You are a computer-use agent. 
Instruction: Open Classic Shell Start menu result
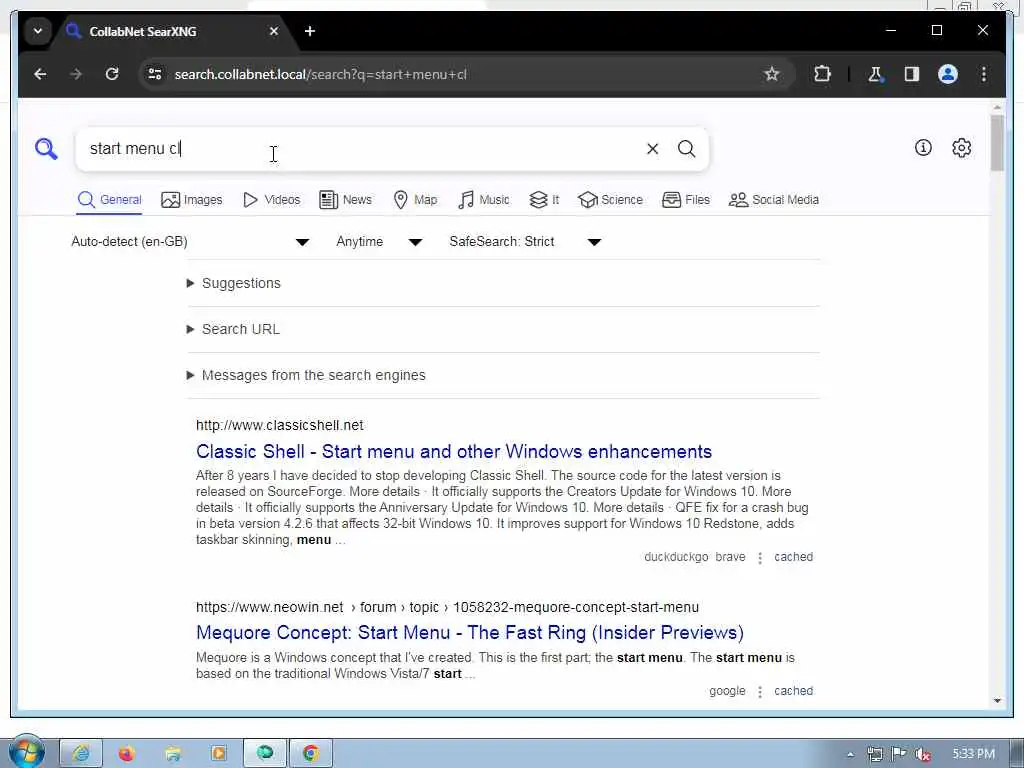point(454,452)
